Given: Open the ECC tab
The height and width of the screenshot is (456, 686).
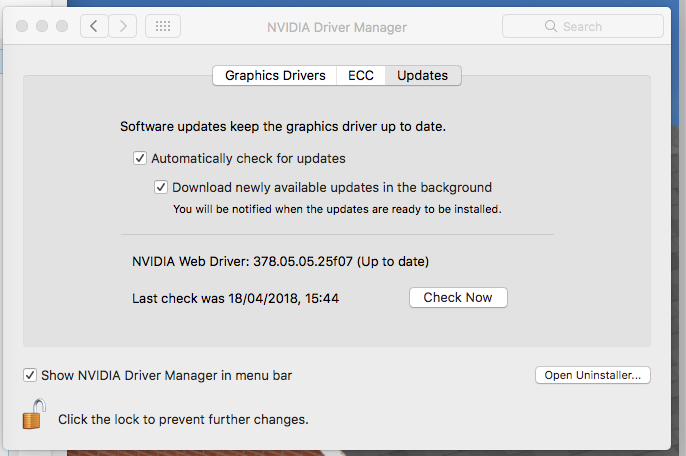Looking at the screenshot, I should 361,76.
